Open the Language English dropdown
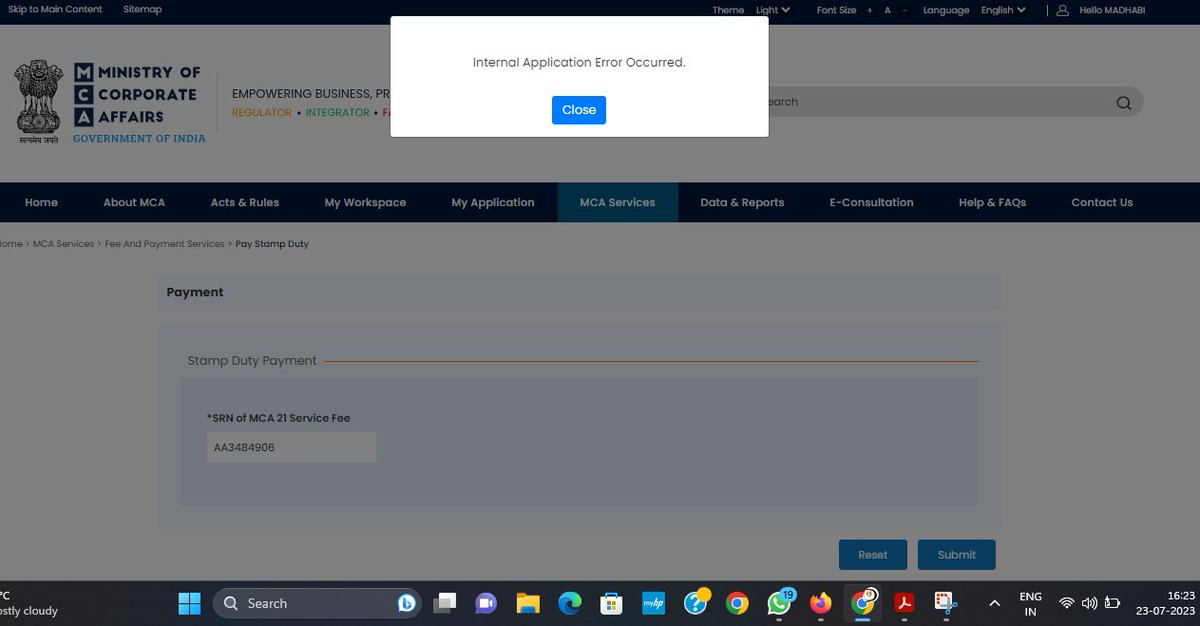The height and width of the screenshot is (626, 1200). click(1003, 10)
